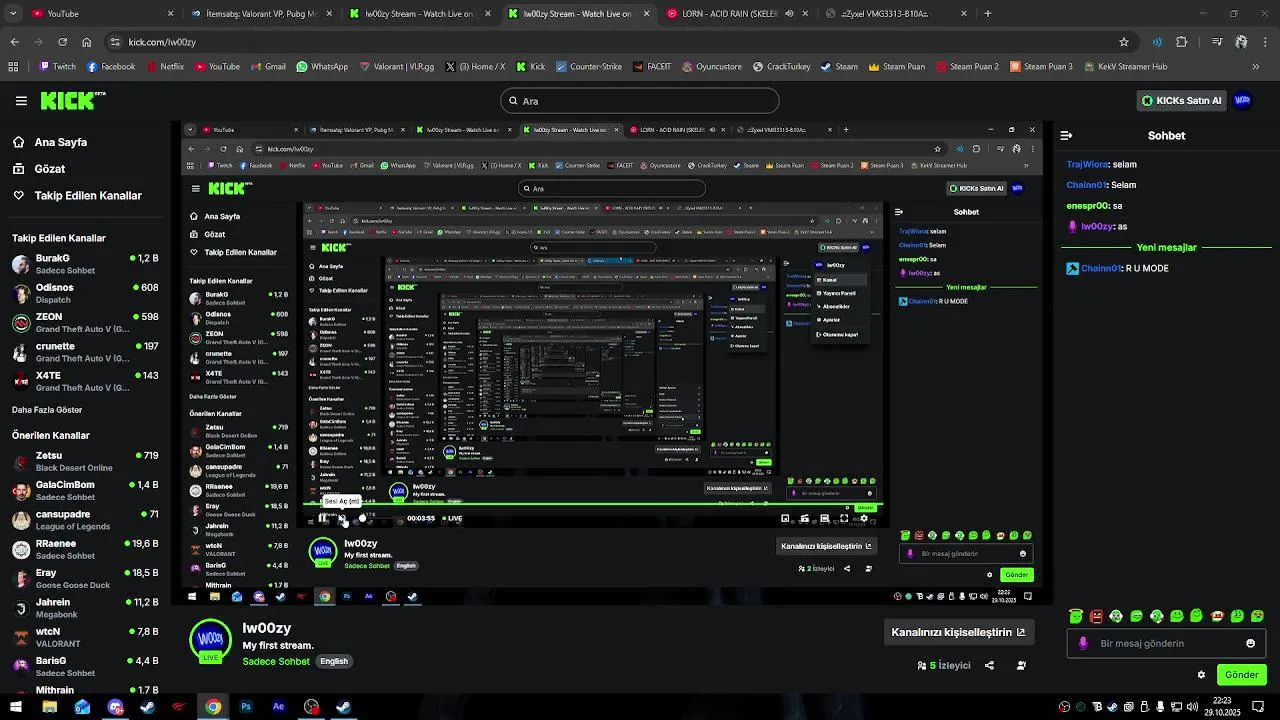
Task: Switch to the Zyxel VMG3313 tab
Action: click(896, 14)
